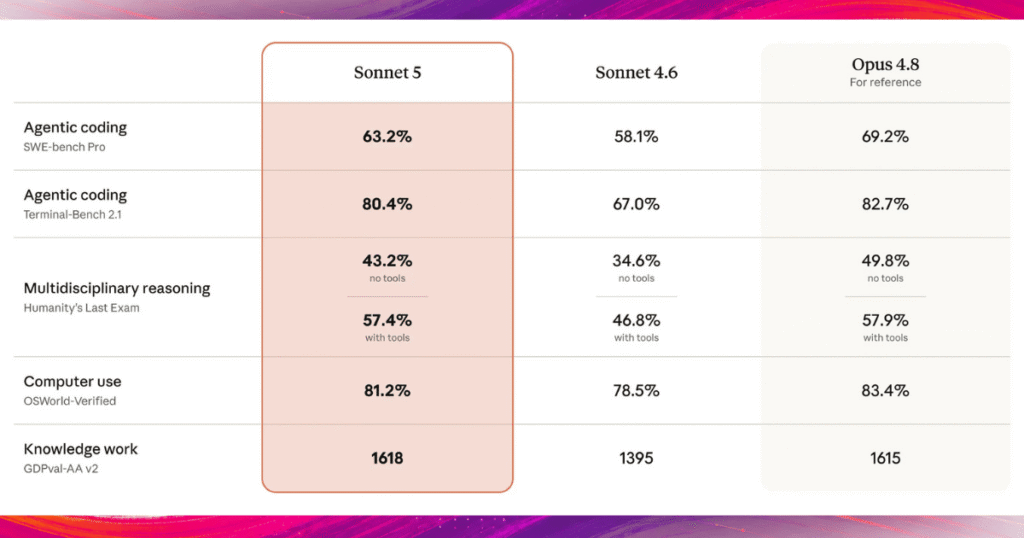Select the Agentic coding SWE-bench Pro row label

75,127
